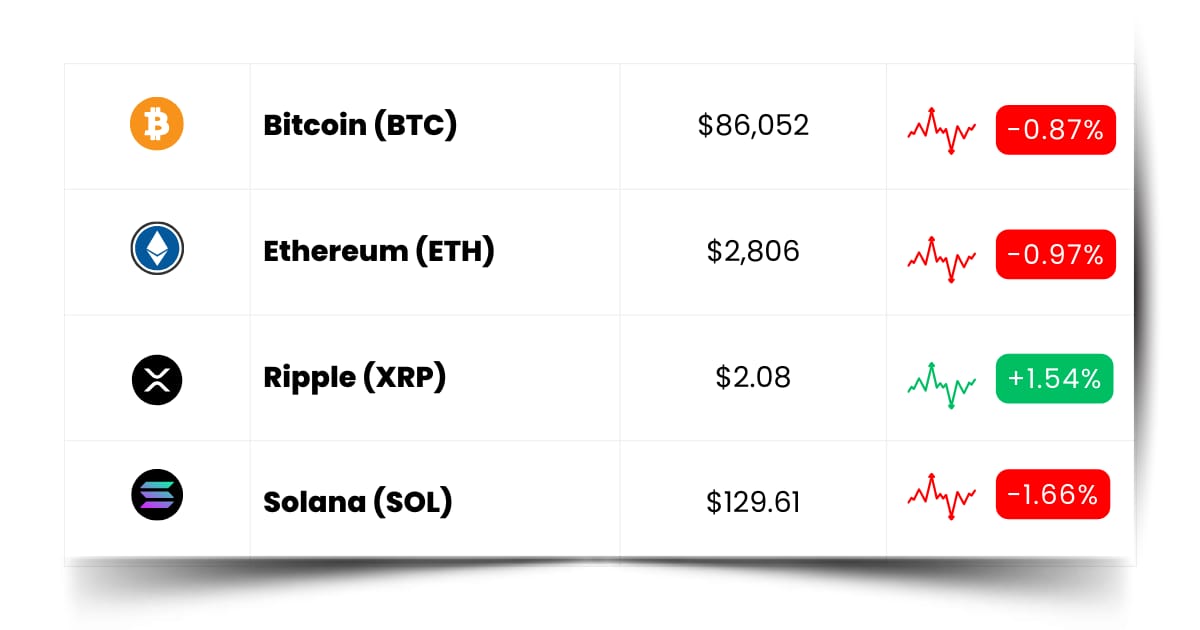Click the red -1.66% change badge
The width and height of the screenshot is (1200, 630).
tap(1052, 494)
